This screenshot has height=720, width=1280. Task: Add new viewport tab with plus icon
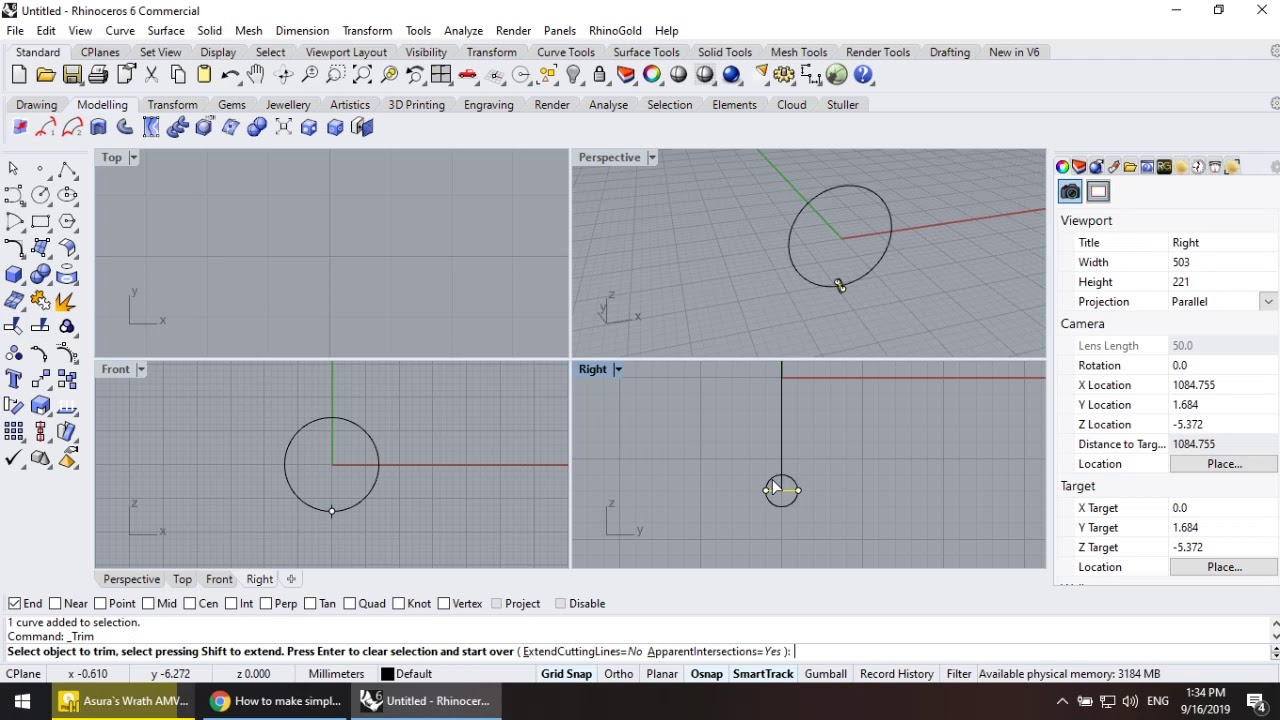[291, 580]
